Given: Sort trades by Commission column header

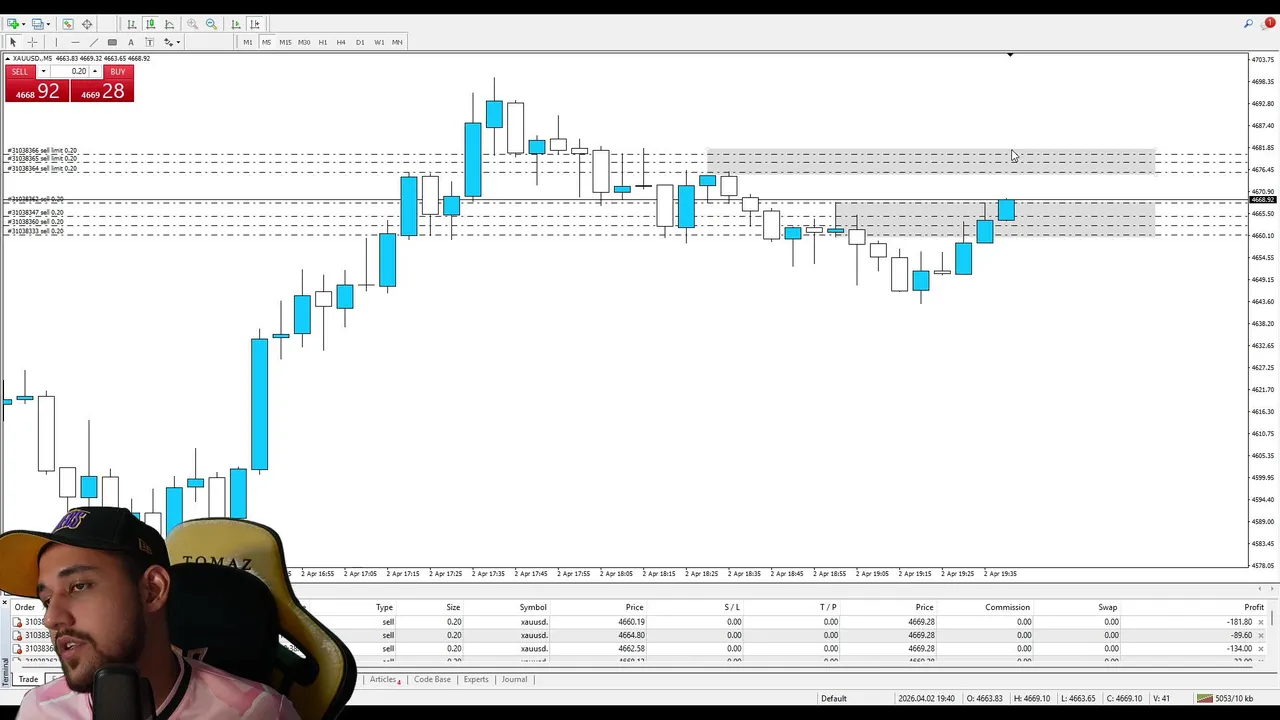Looking at the screenshot, I should pos(1007,607).
